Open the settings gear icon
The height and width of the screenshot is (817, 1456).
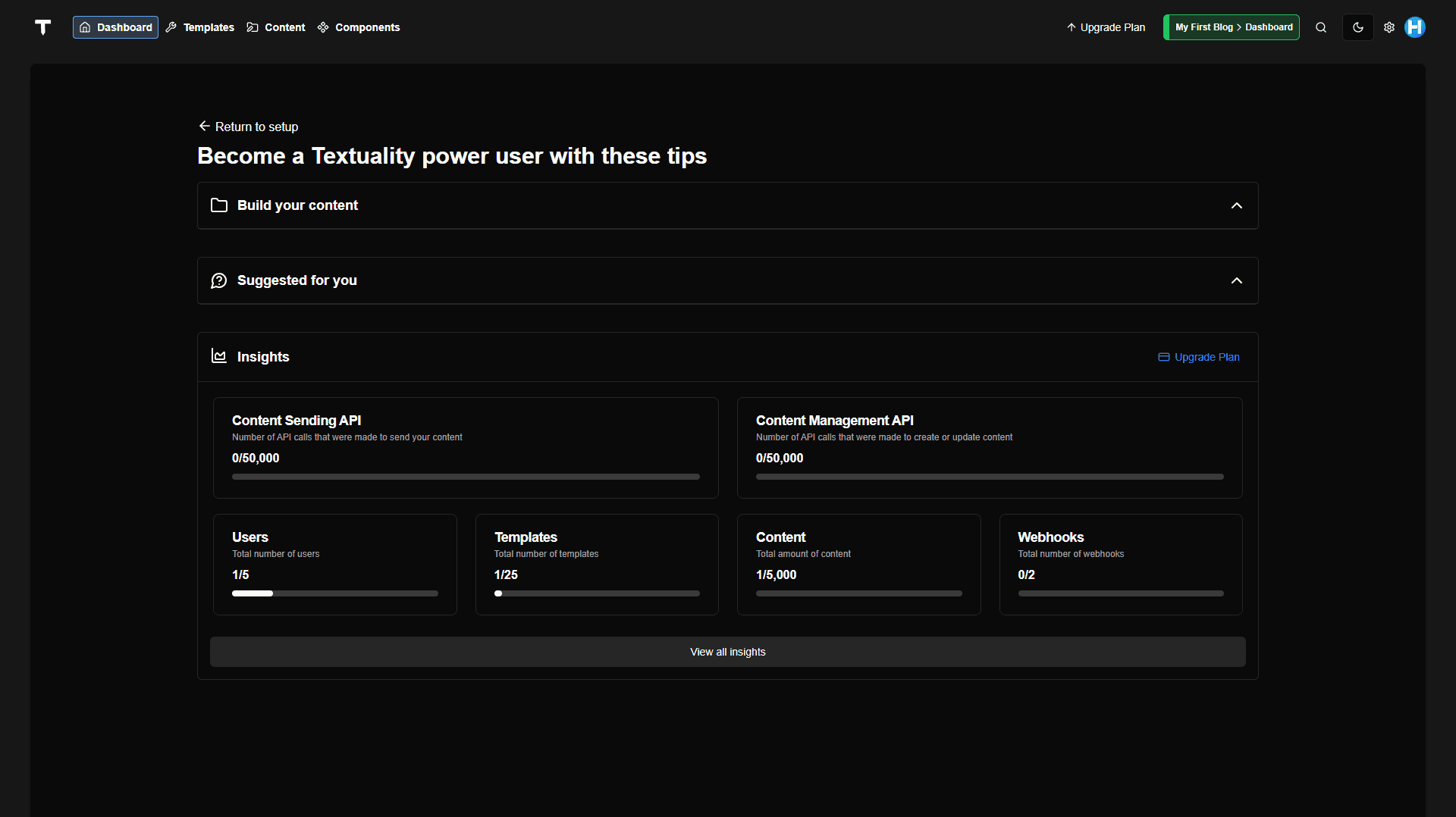click(1389, 27)
